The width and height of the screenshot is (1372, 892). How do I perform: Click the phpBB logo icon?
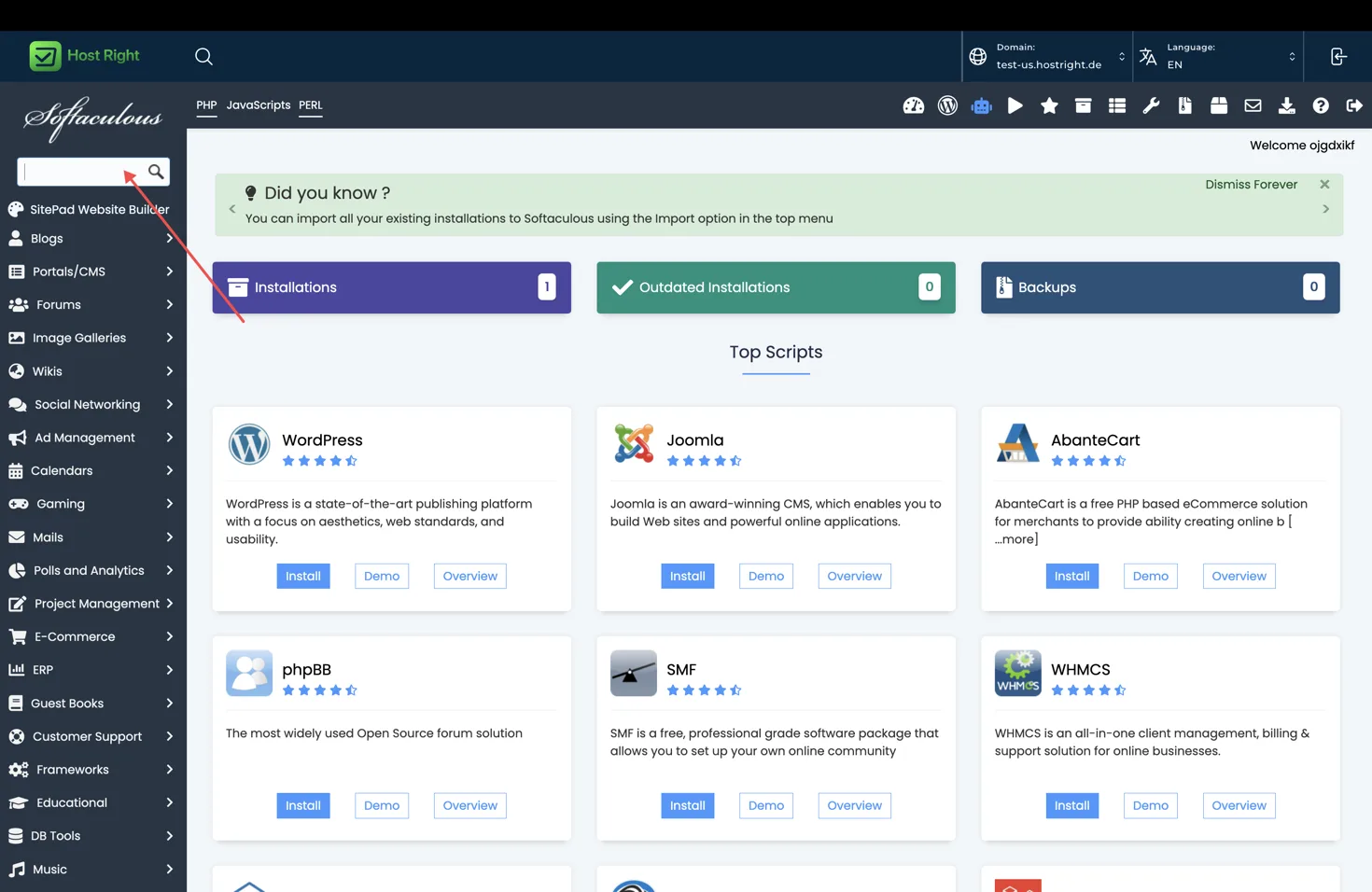(249, 674)
